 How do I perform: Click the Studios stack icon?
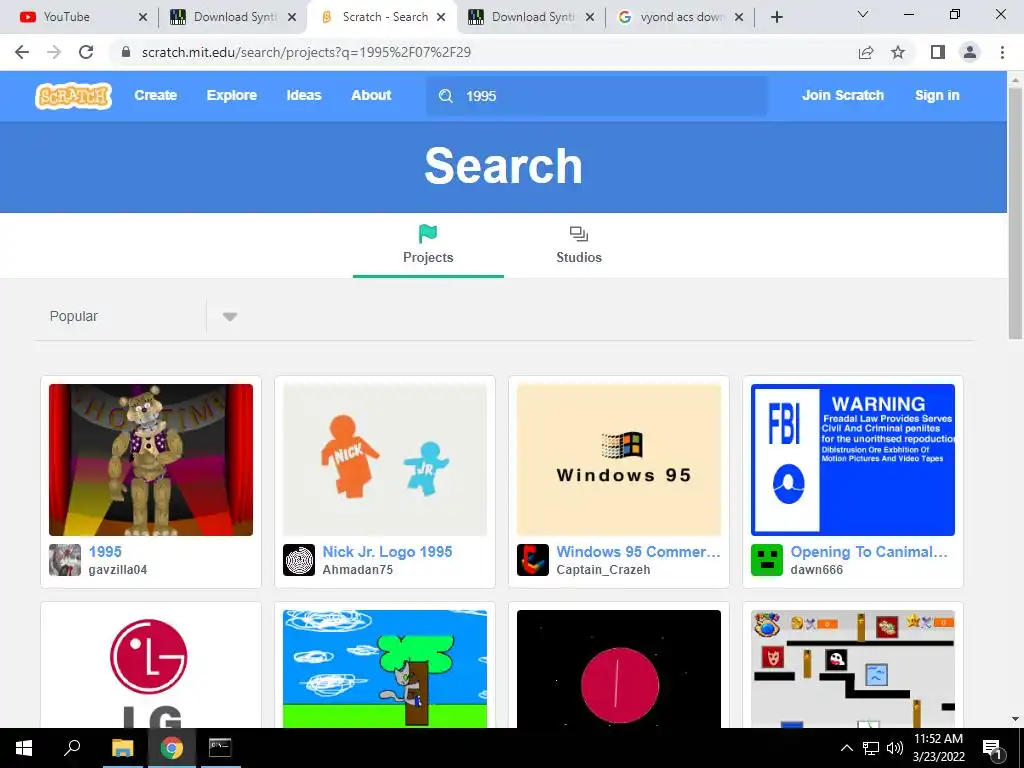click(579, 233)
